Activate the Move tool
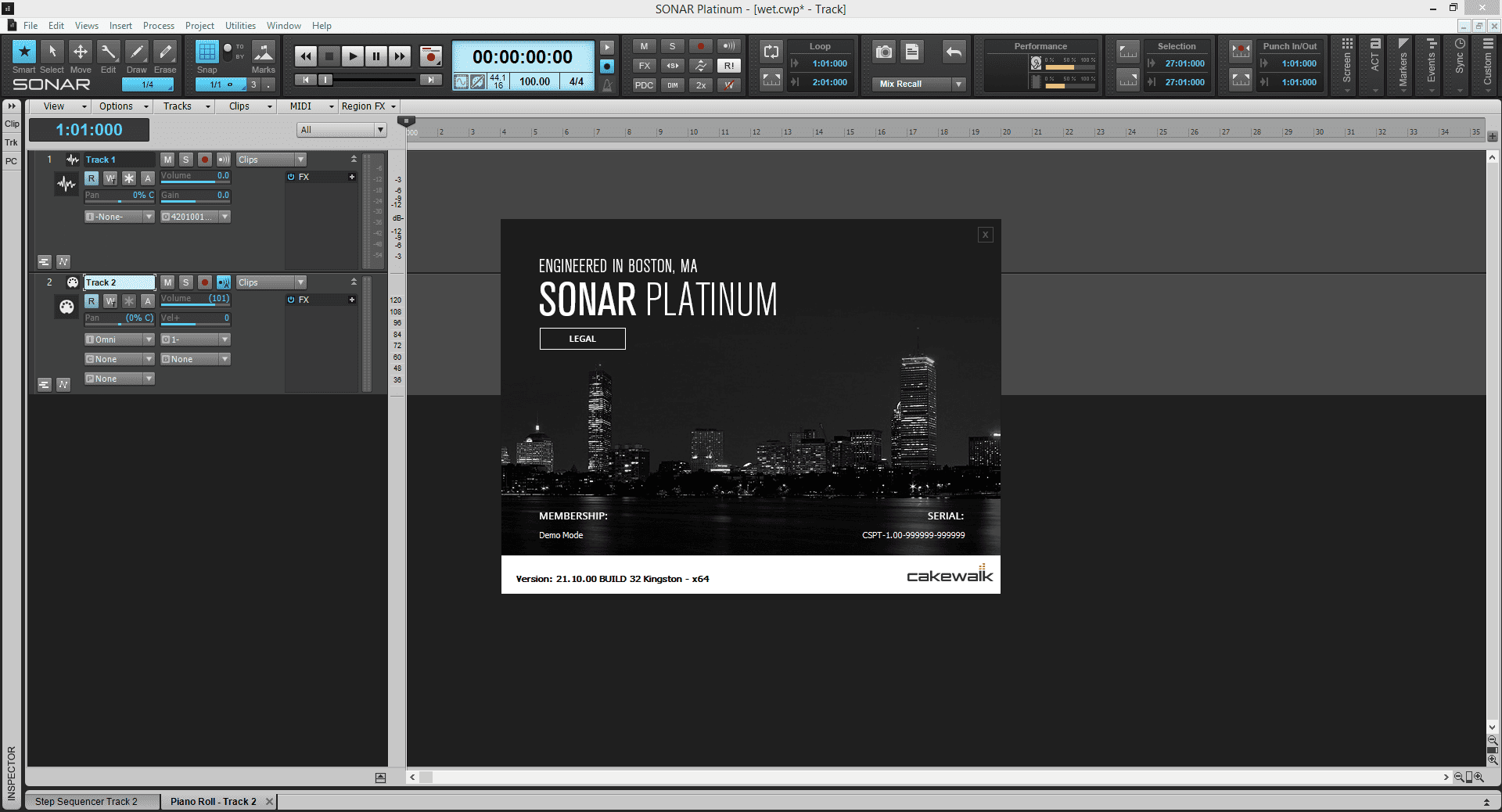Viewport: 1502px width, 812px height. [x=81, y=52]
